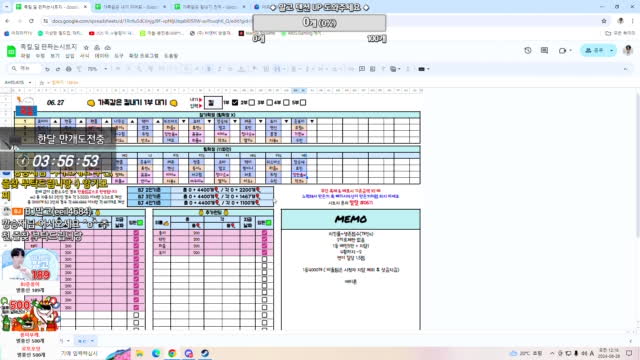Bookmark this page with star icon
This screenshot has width=640, height=360.
tap(604, 21)
